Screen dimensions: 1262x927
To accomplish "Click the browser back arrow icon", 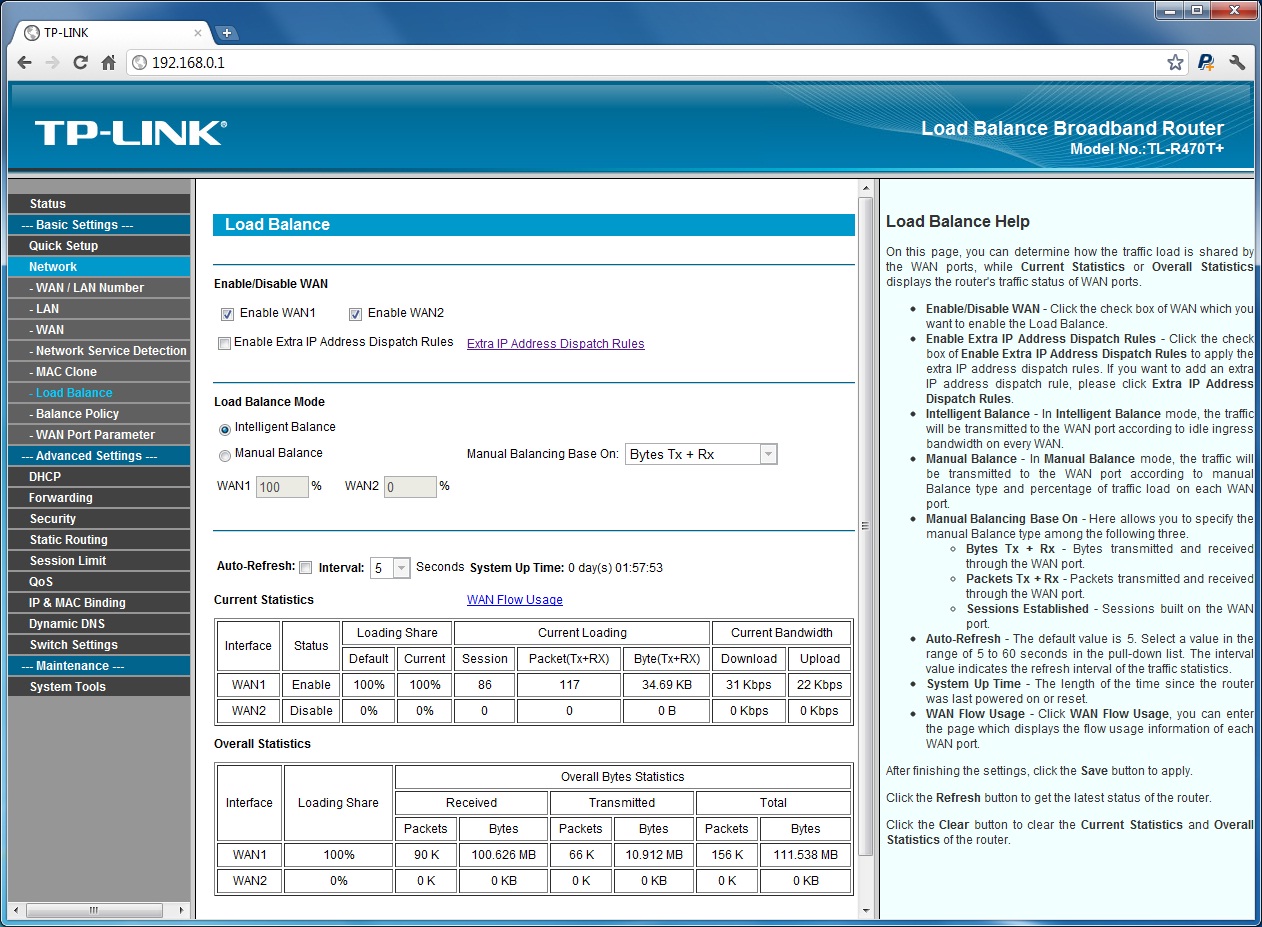I will click(x=23, y=62).
